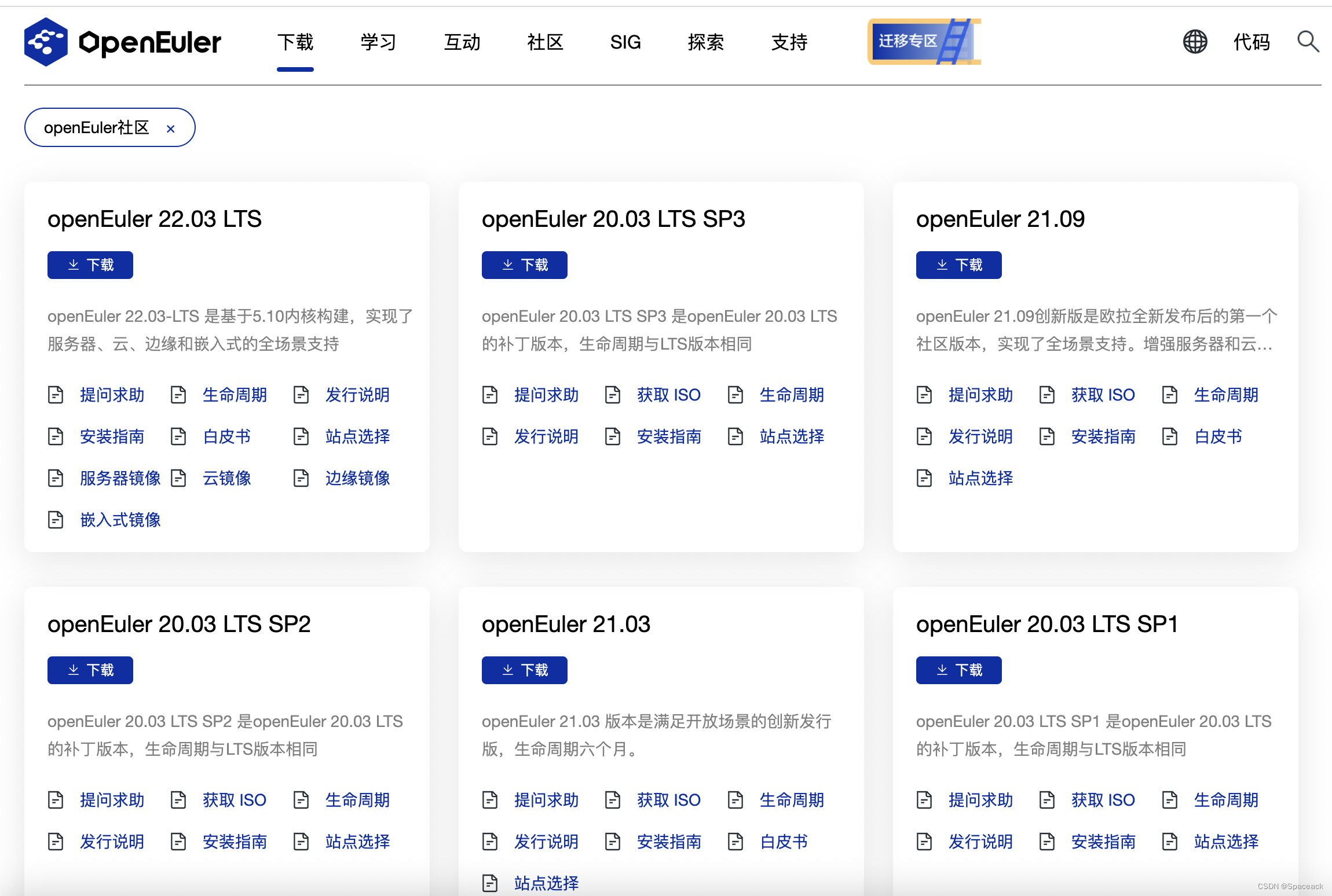Open 站点选择 link in 20.03 LTS SP1
The height and width of the screenshot is (896, 1332).
coord(1226,842)
